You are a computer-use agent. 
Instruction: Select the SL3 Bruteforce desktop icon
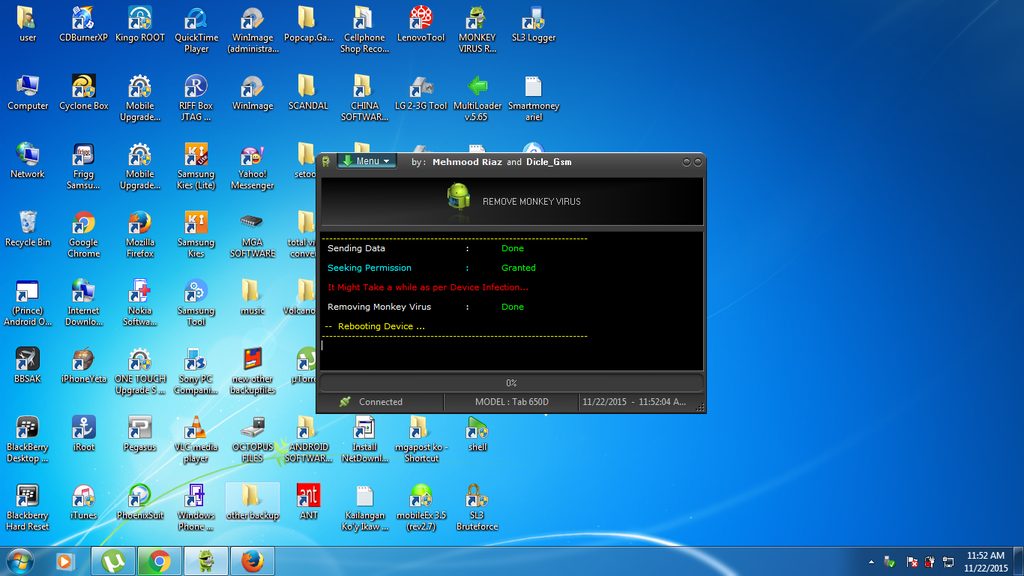[477, 507]
